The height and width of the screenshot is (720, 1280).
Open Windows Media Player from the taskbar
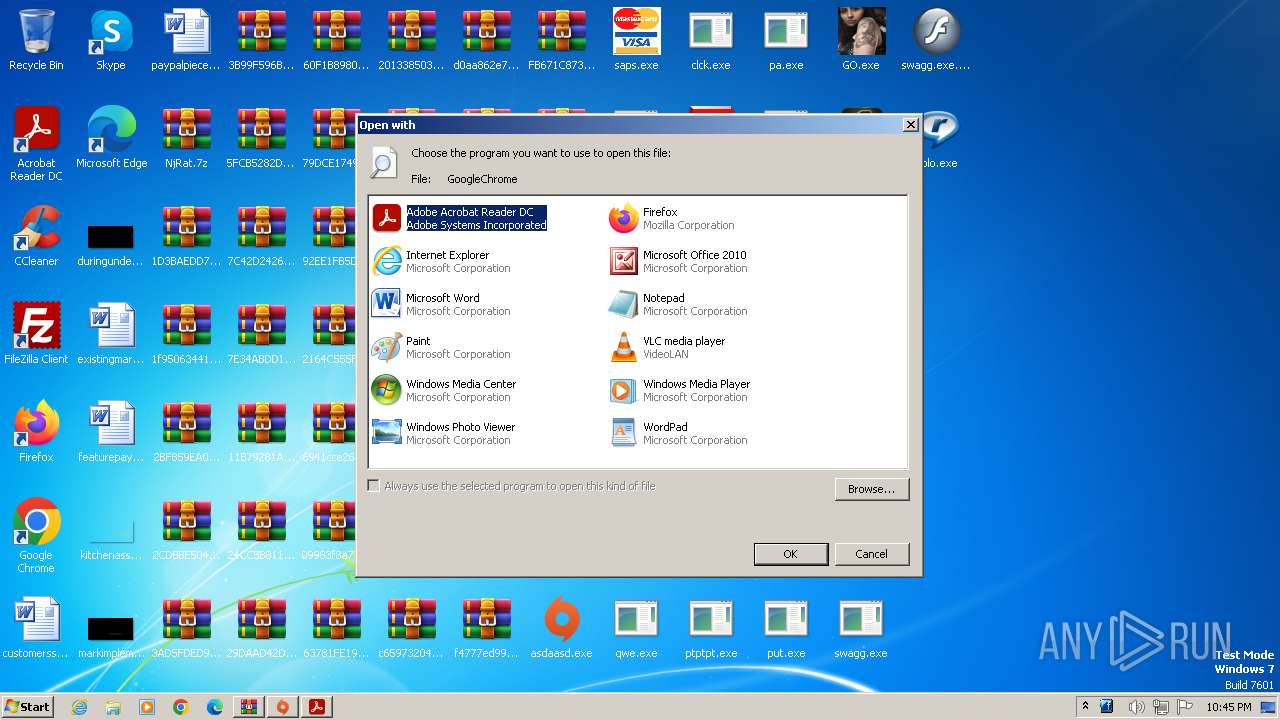(147, 706)
